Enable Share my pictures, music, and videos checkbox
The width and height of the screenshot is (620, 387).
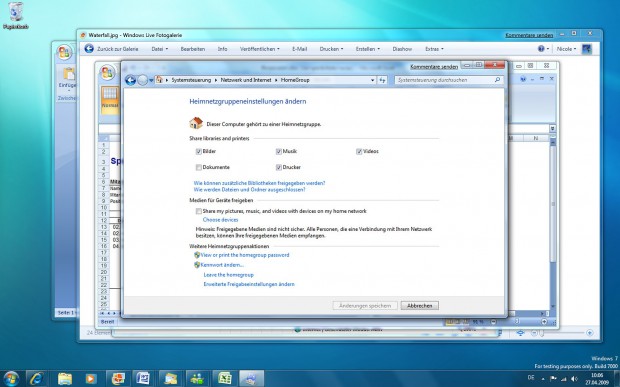tap(198, 211)
